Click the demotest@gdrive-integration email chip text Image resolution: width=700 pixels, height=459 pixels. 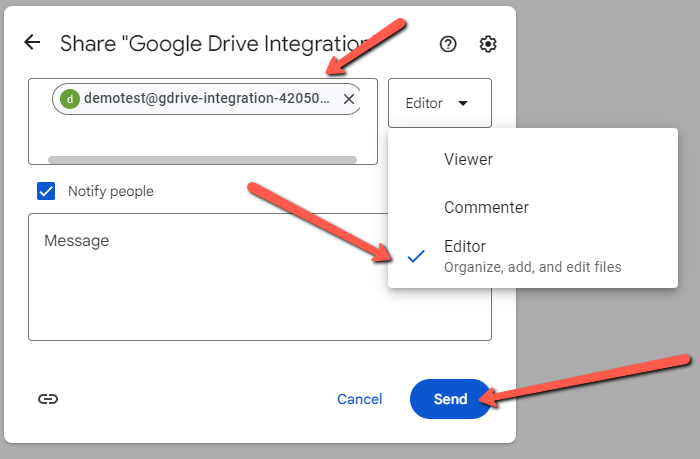(207, 98)
